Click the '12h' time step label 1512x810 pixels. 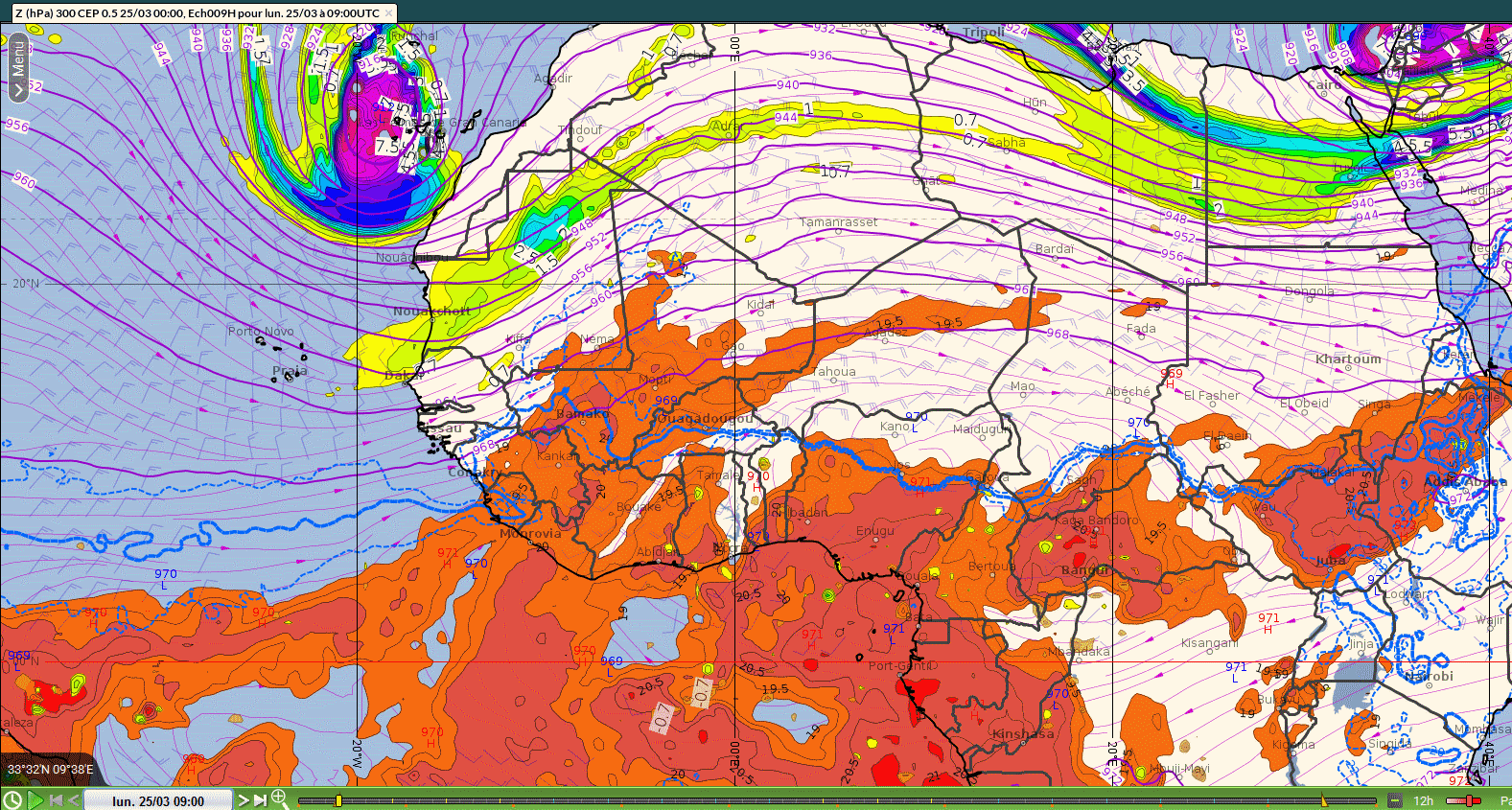(x=1423, y=800)
